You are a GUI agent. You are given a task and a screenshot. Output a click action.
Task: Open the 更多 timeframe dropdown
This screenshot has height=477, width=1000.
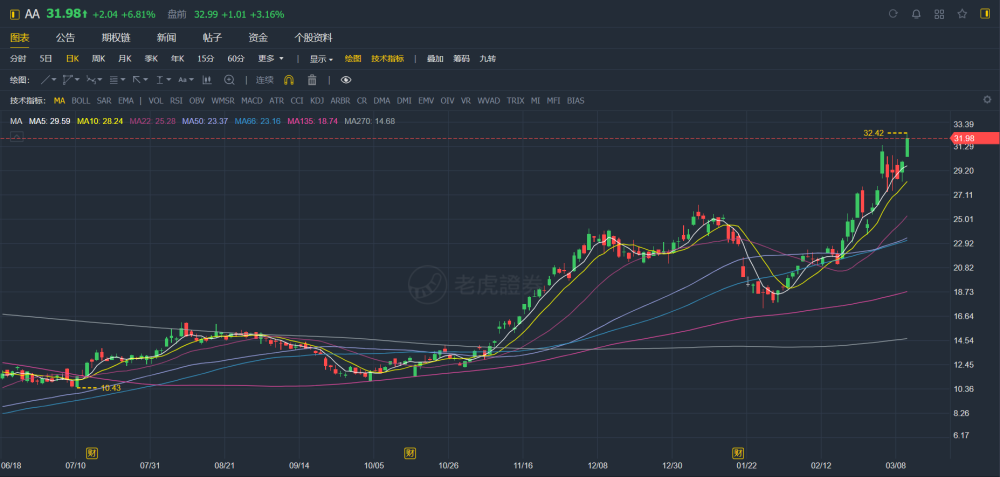[x=270, y=59]
